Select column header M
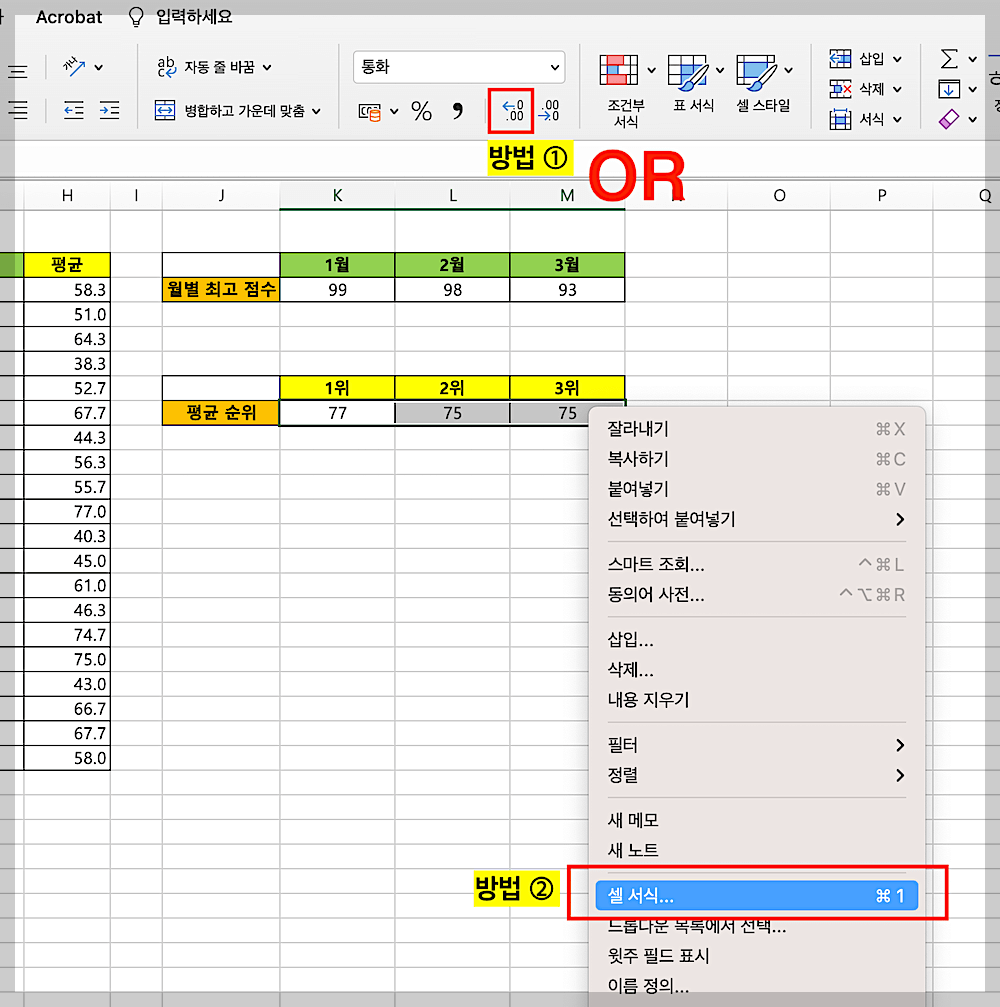 [567, 196]
